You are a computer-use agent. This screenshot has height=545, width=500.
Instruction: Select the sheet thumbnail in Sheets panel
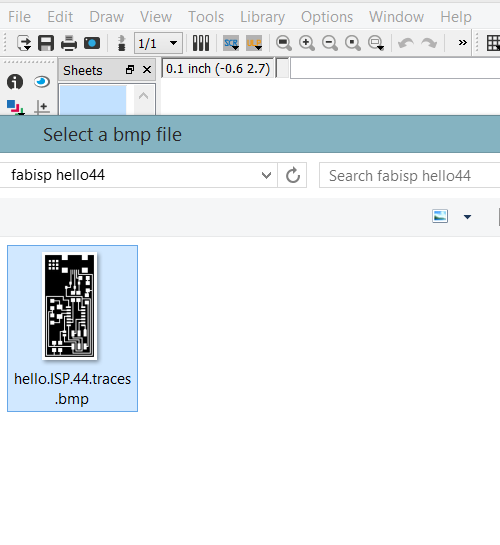[93, 100]
